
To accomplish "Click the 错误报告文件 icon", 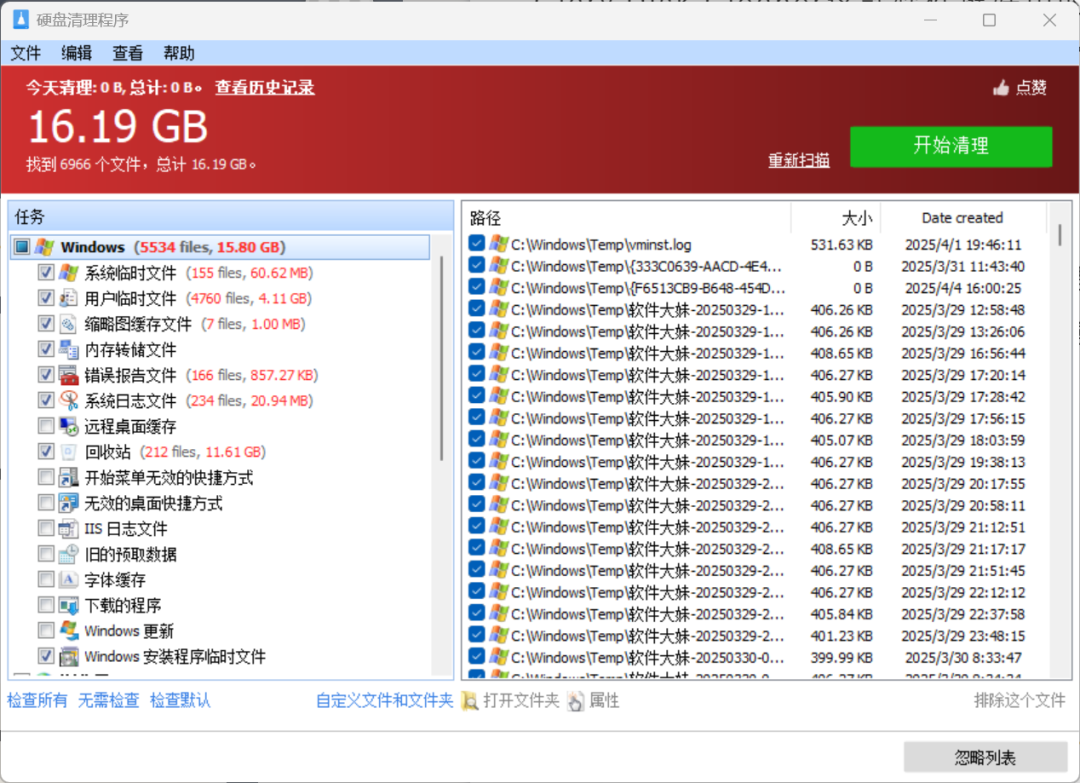I will [70, 374].
